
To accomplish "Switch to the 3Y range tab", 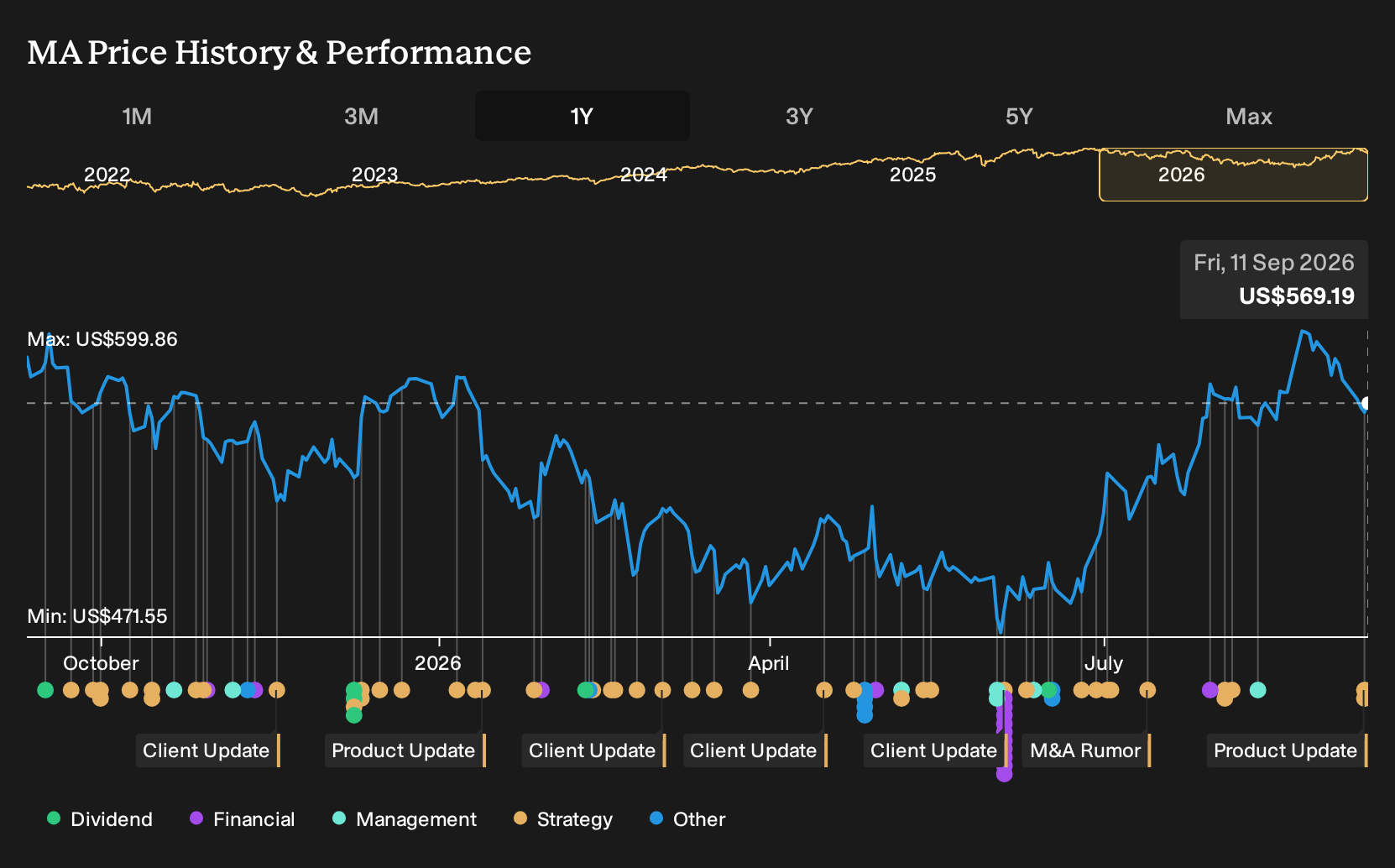I will (x=799, y=116).
